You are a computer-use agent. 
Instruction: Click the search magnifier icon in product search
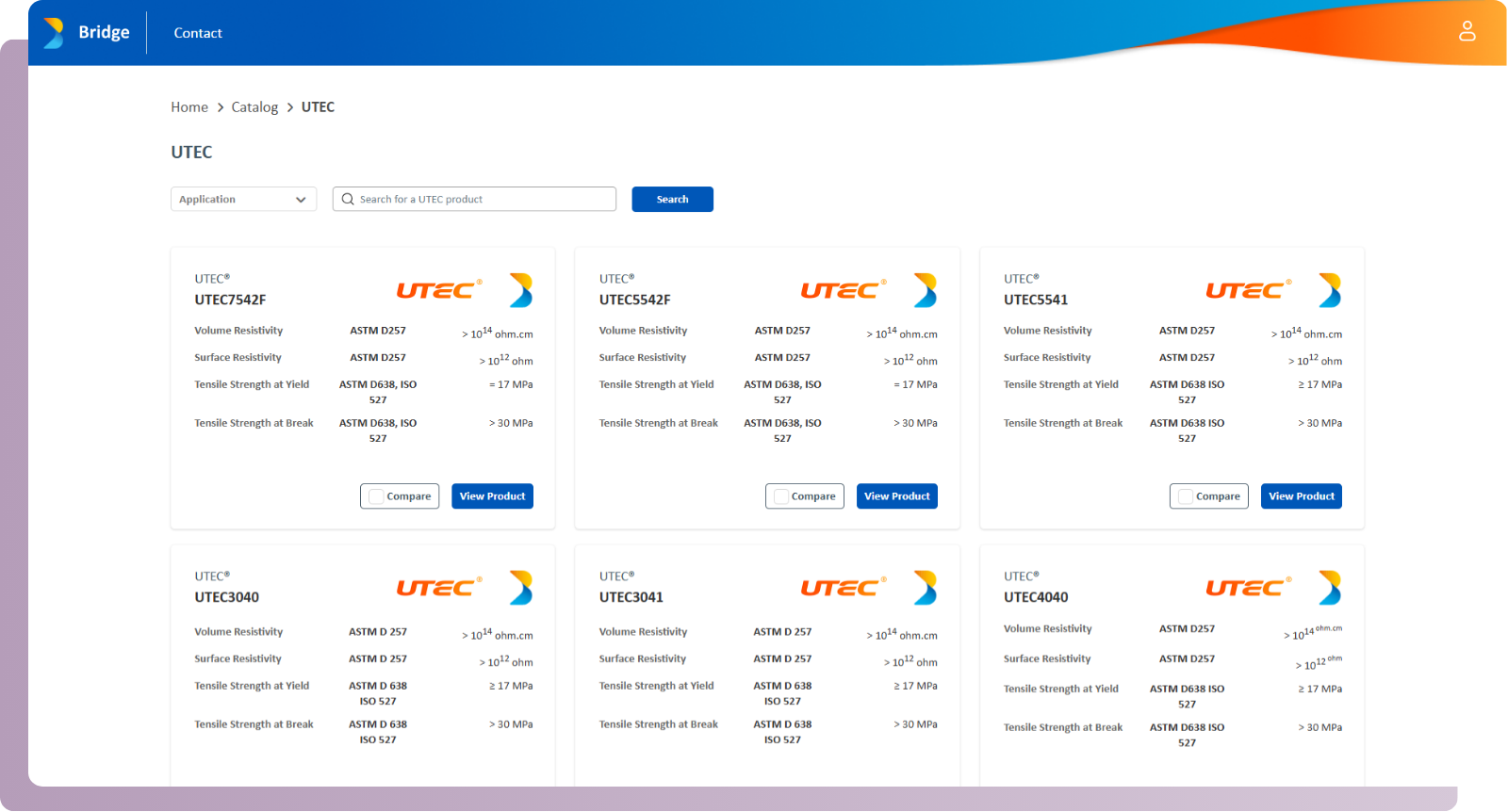348,199
